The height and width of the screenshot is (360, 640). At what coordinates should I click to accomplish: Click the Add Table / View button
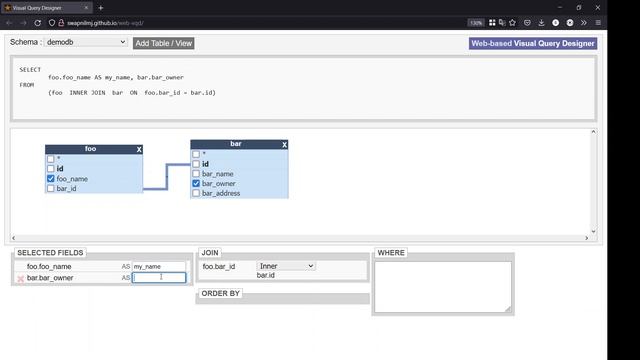(x=163, y=43)
